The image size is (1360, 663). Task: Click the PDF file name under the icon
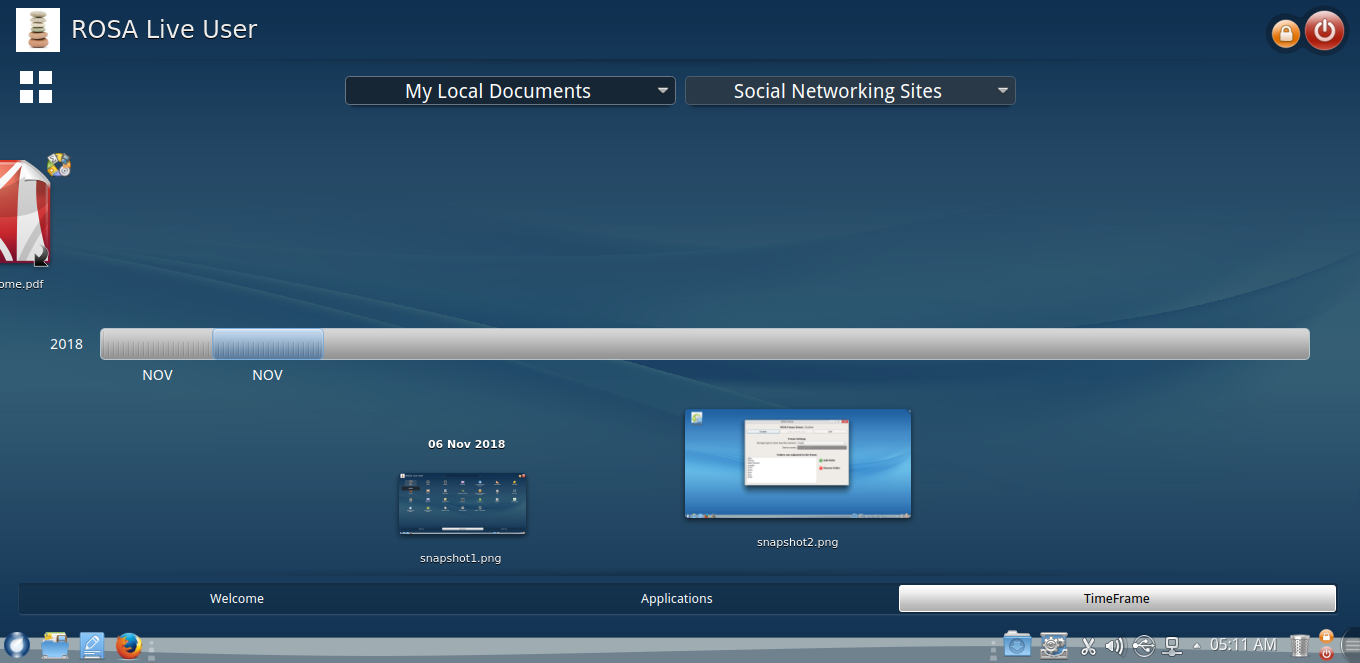click(x=22, y=284)
